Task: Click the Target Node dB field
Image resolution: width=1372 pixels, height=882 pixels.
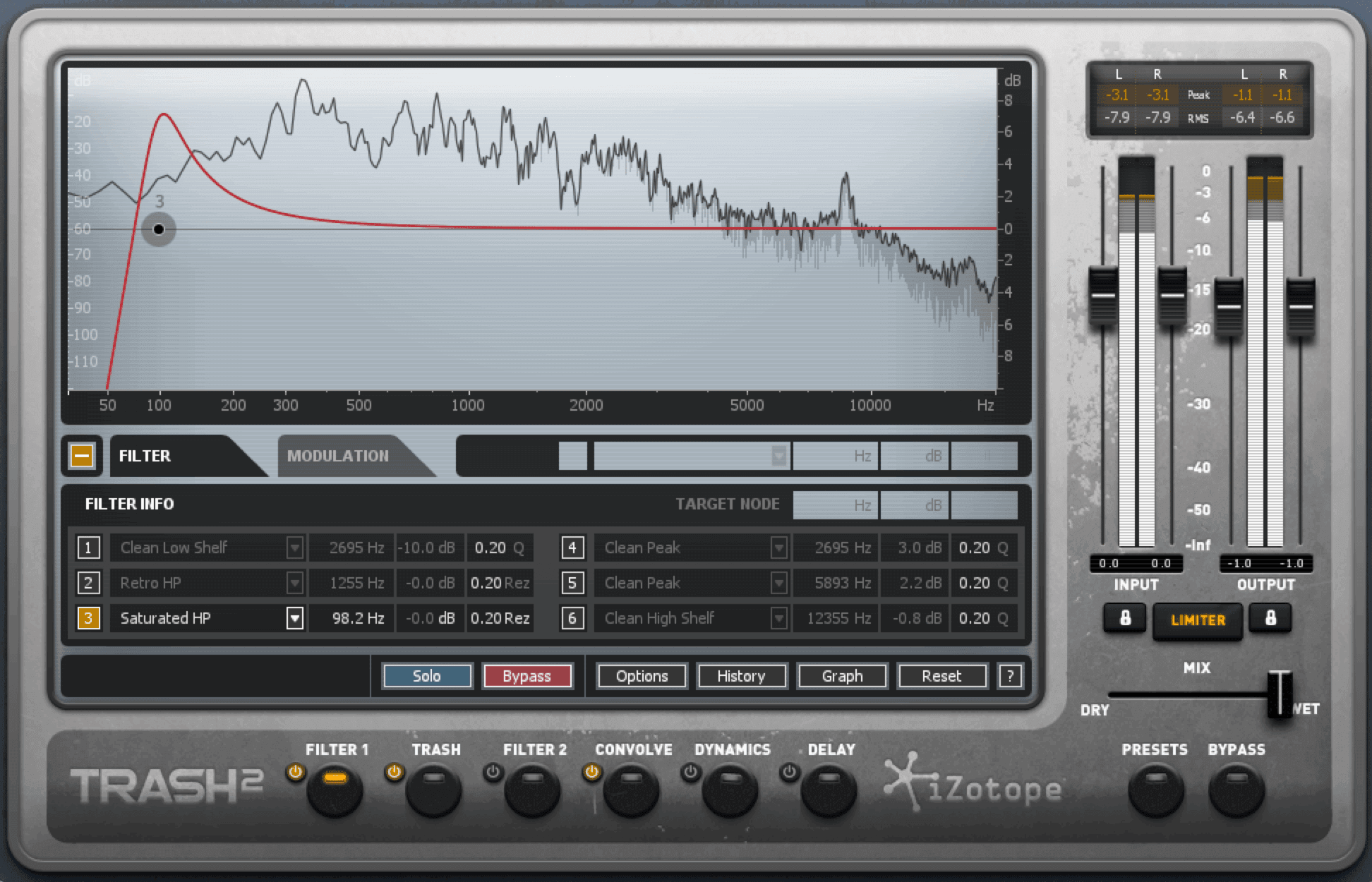Action: tap(914, 505)
